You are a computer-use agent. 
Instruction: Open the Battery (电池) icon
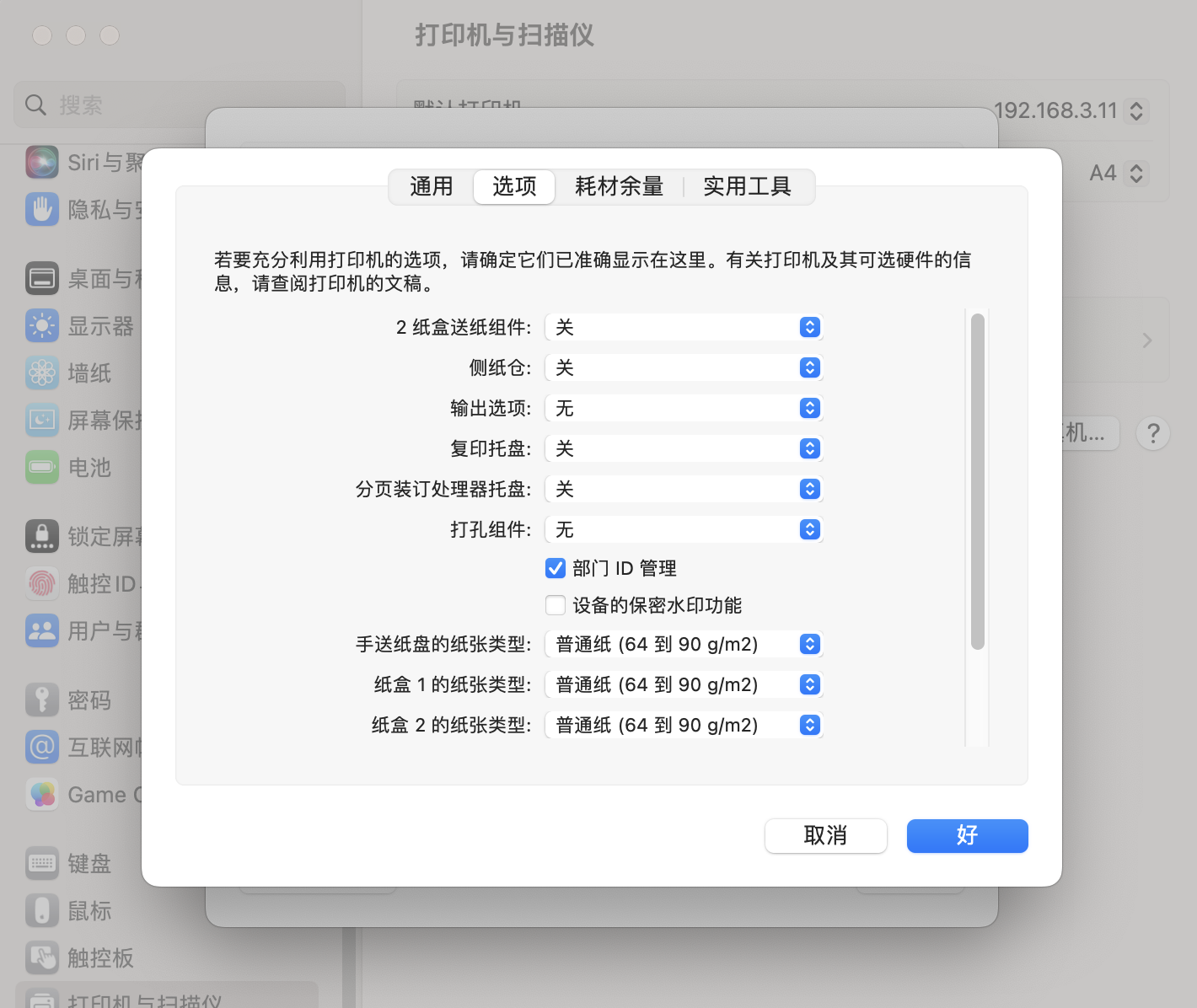(42, 467)
